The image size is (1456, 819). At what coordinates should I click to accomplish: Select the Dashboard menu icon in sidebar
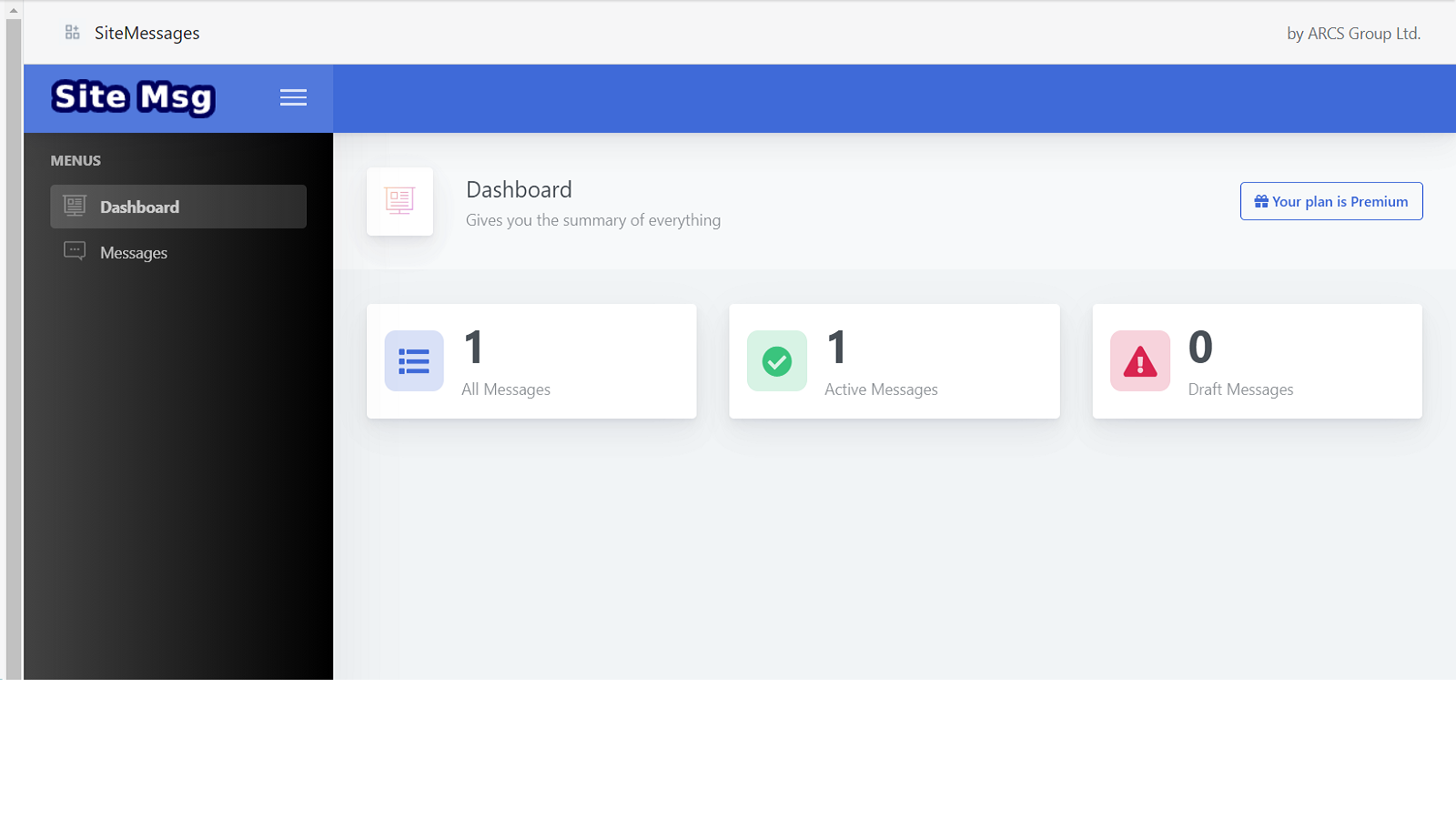click(x=74, y=206)
